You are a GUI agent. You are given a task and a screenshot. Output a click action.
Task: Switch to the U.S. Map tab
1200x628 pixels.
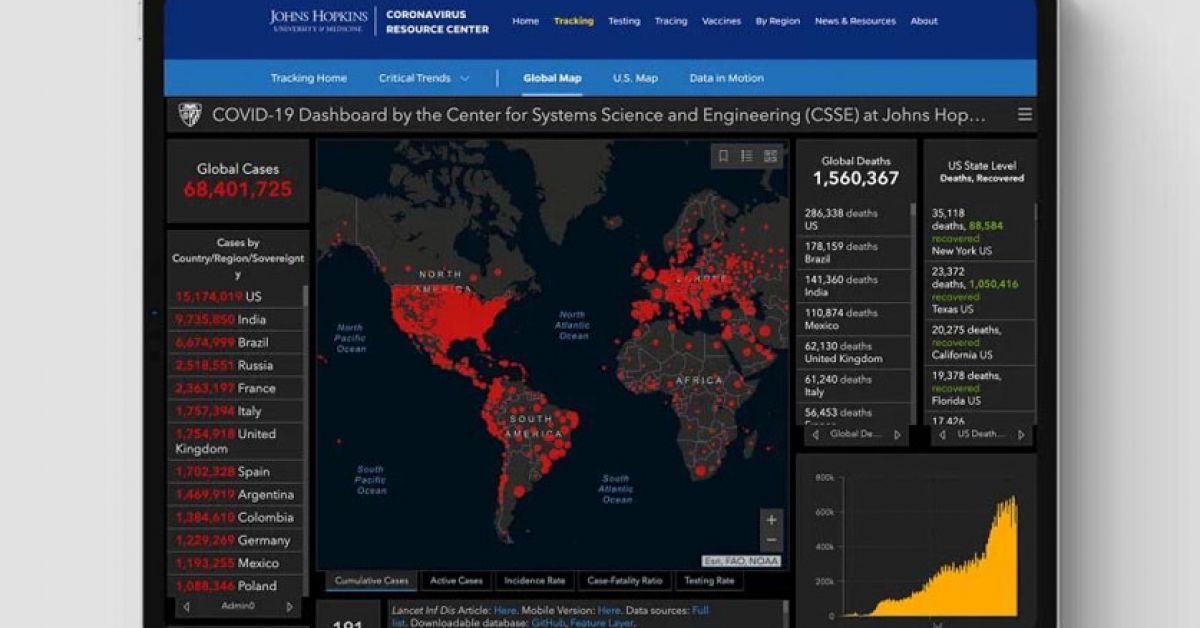click(x=635, y=78)
